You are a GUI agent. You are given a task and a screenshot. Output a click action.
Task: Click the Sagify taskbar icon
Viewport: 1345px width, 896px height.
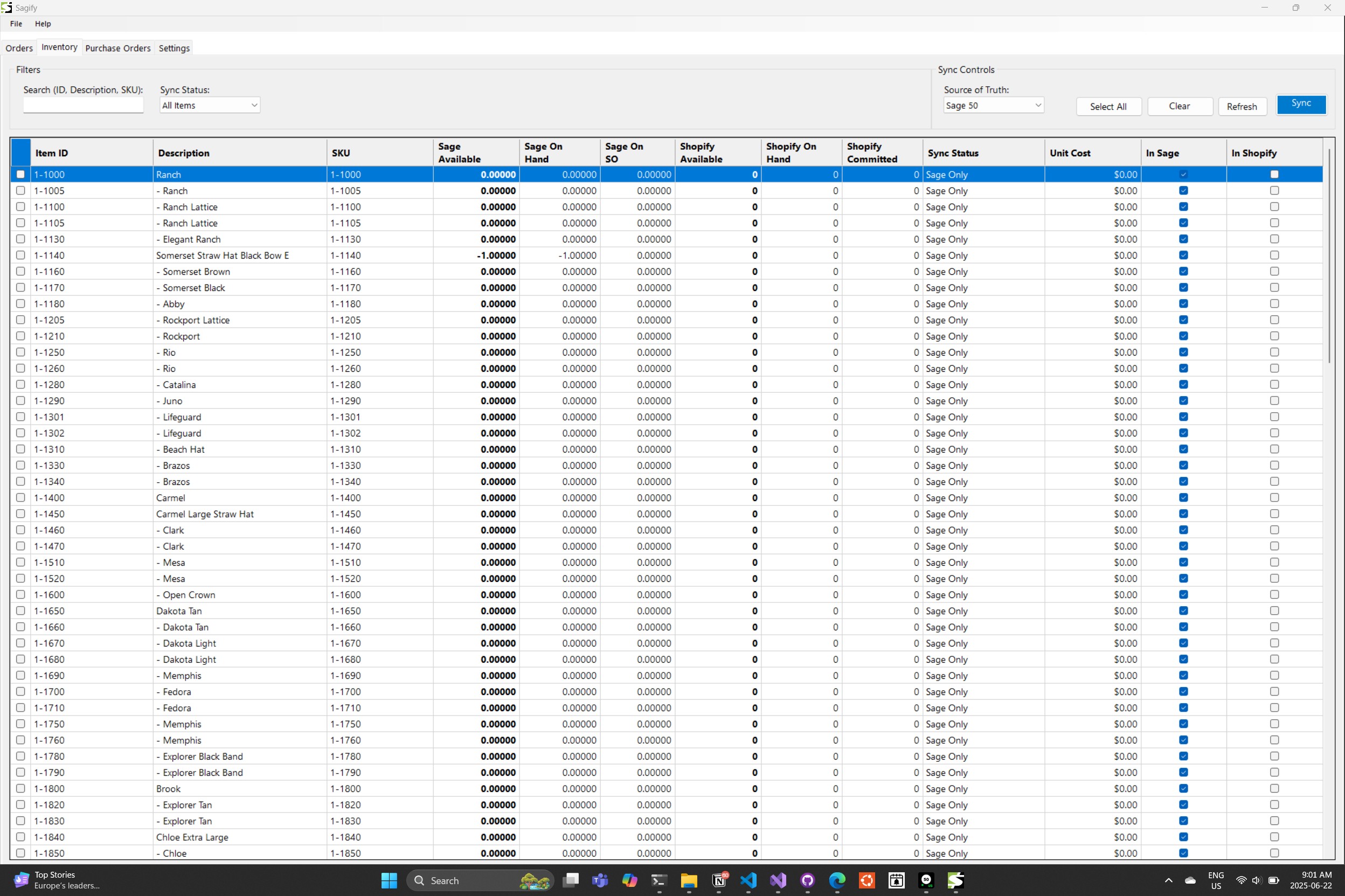956,880
